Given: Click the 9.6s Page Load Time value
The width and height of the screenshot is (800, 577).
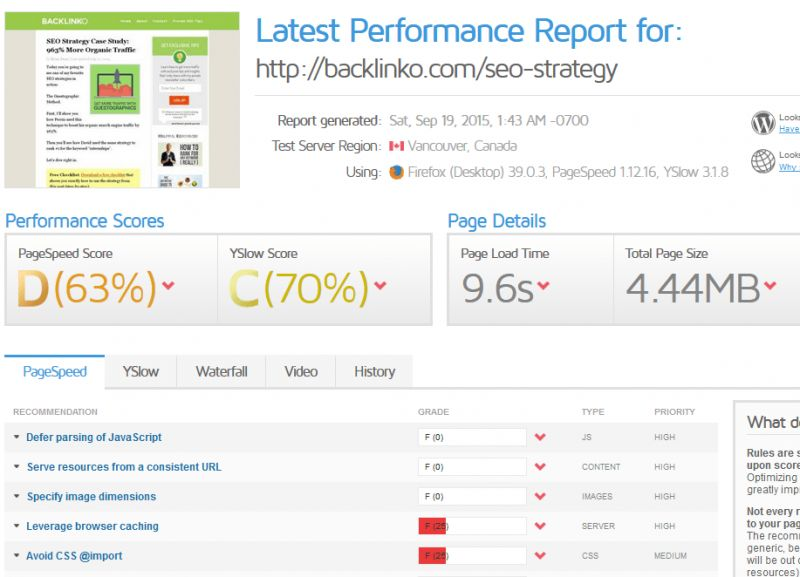Looking at the screenshot, I should tap(497, 289).
